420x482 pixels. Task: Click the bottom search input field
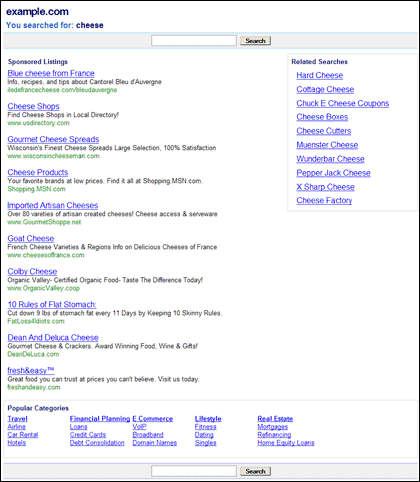click(x=194, y=471)
